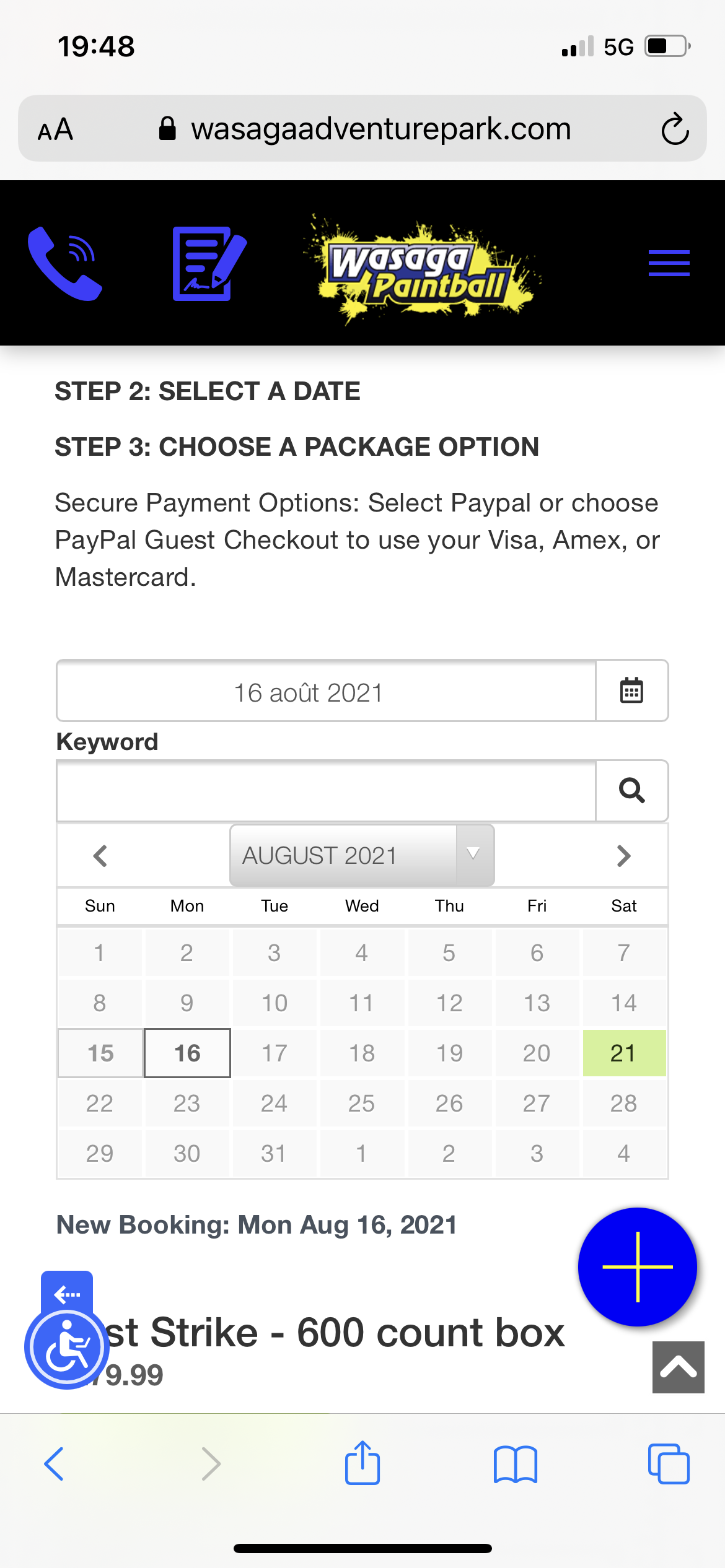Open the waiver signing form icon

pos(209,263)
